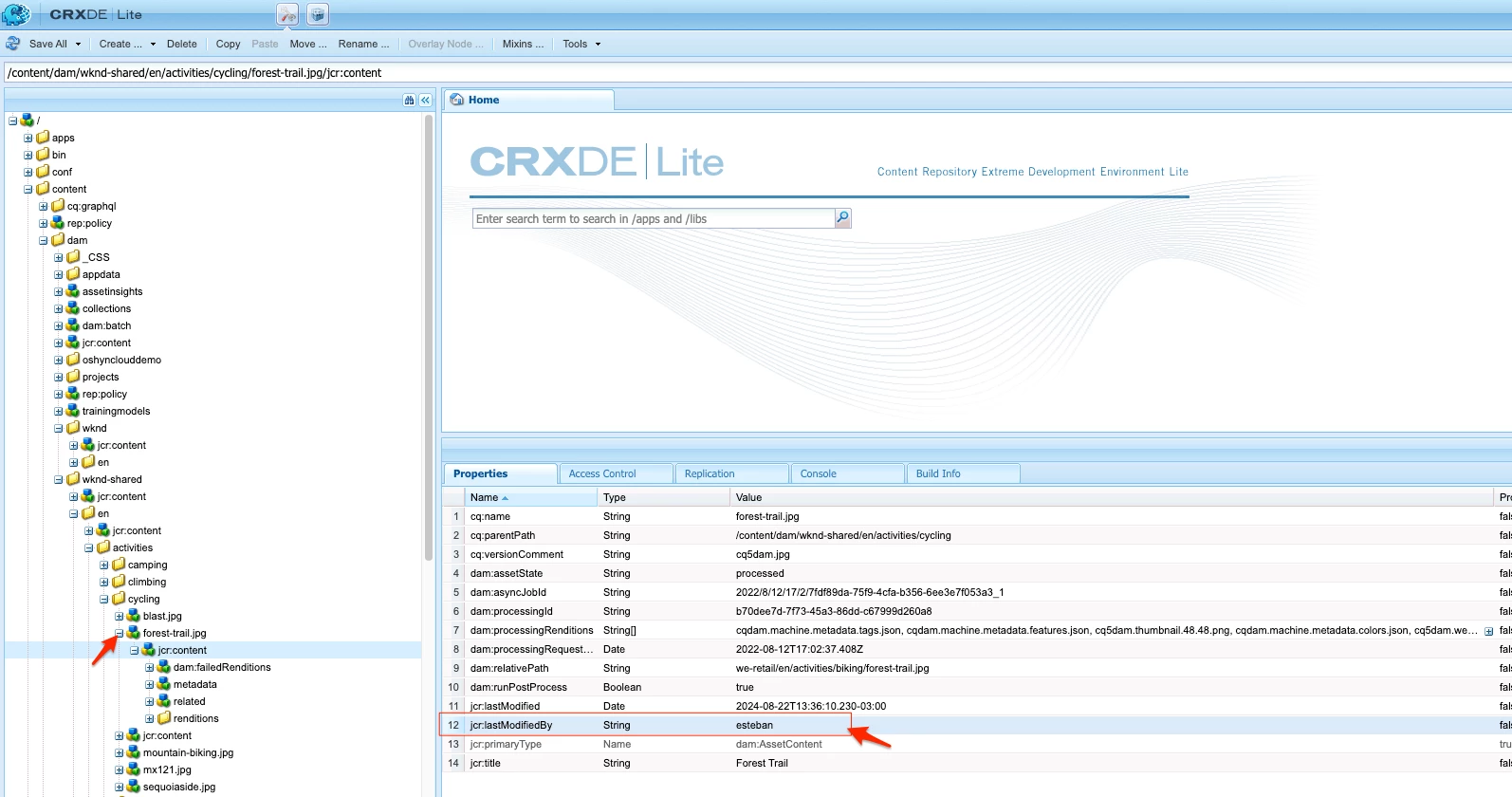Open the Build Info tab

pos(963,473)
